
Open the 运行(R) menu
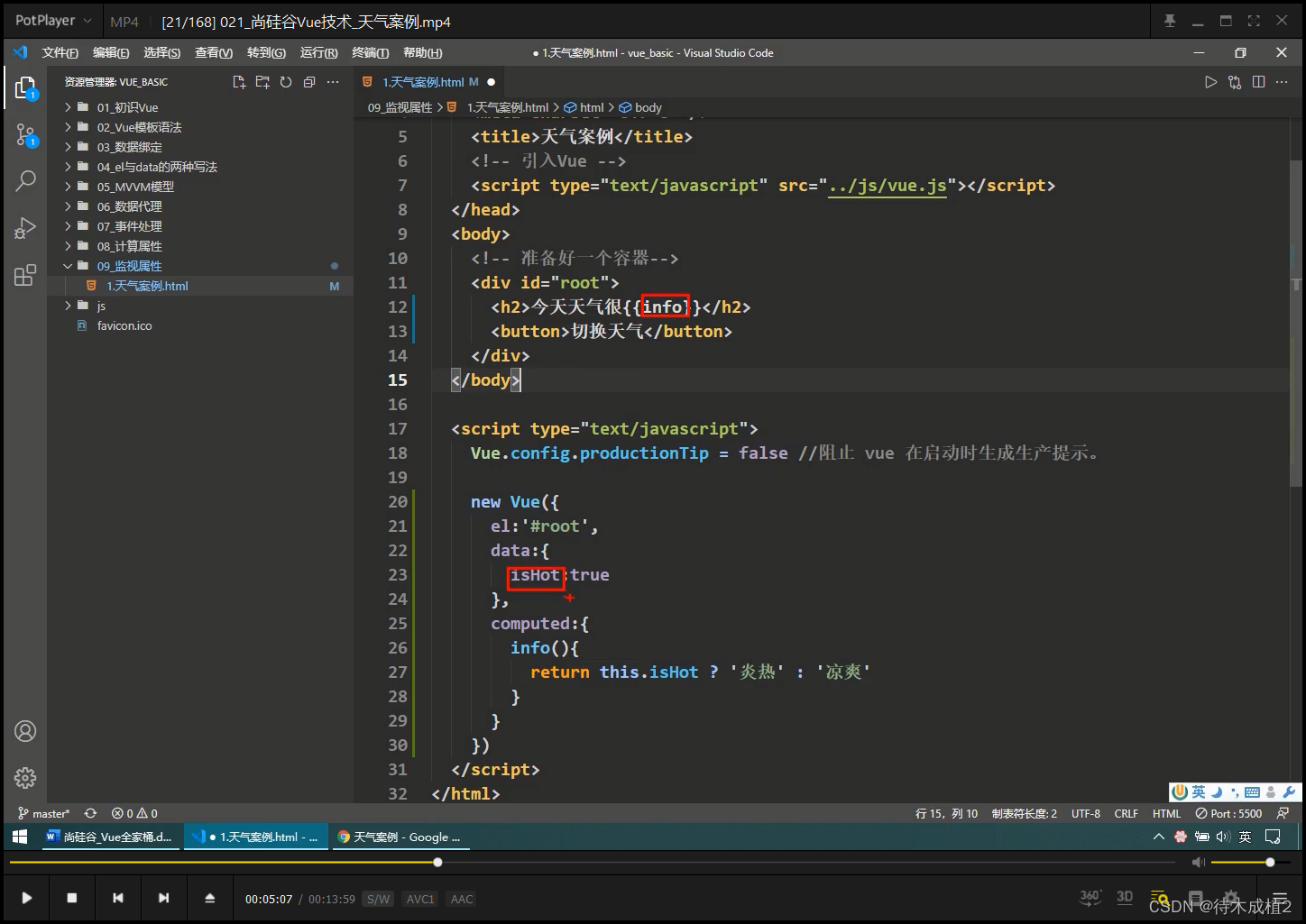click(x=318, y=53)
